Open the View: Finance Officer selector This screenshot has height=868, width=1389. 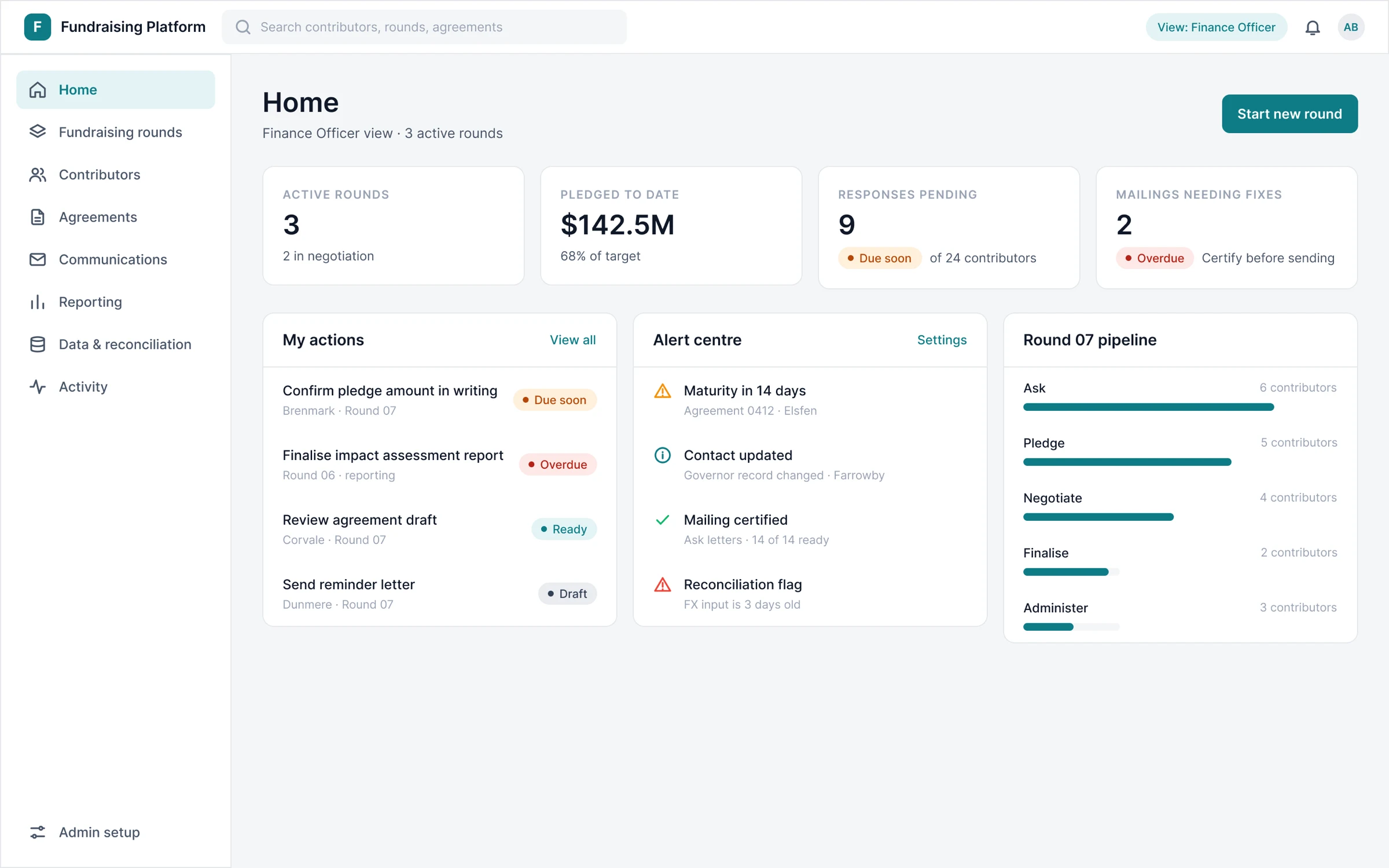1216,27
